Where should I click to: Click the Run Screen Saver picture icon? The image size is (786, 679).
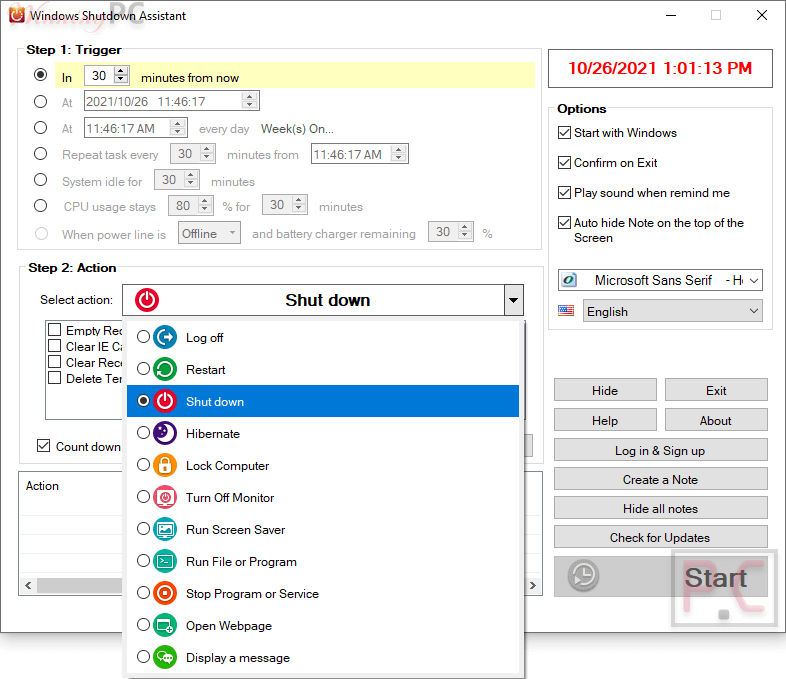(x=165, y=530)
